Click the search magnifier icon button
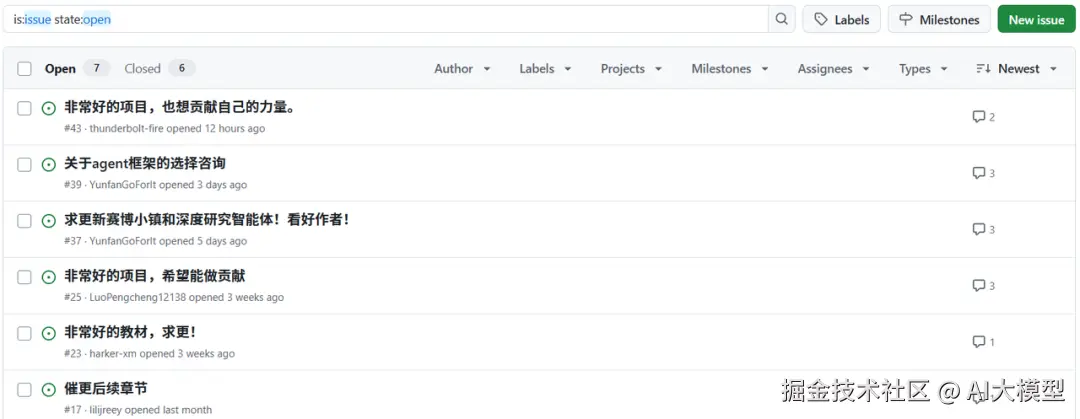 782,19
